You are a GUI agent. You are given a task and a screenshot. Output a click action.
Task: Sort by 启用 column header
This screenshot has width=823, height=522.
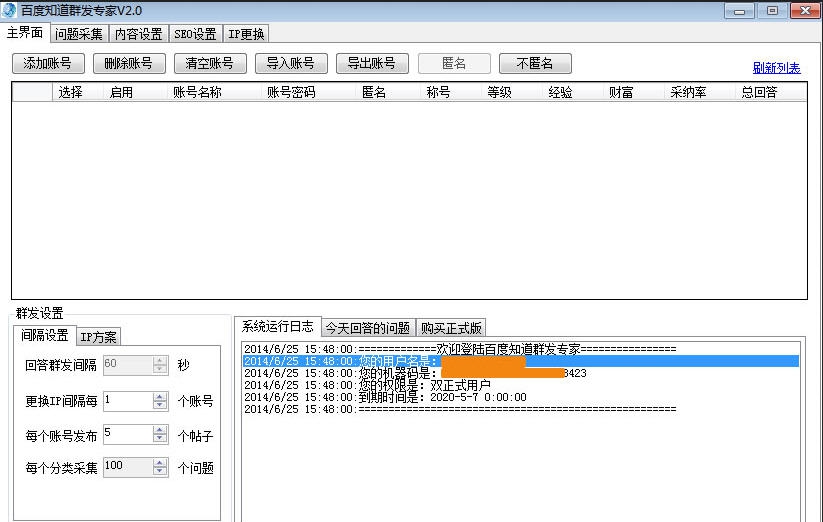point(134,92)
